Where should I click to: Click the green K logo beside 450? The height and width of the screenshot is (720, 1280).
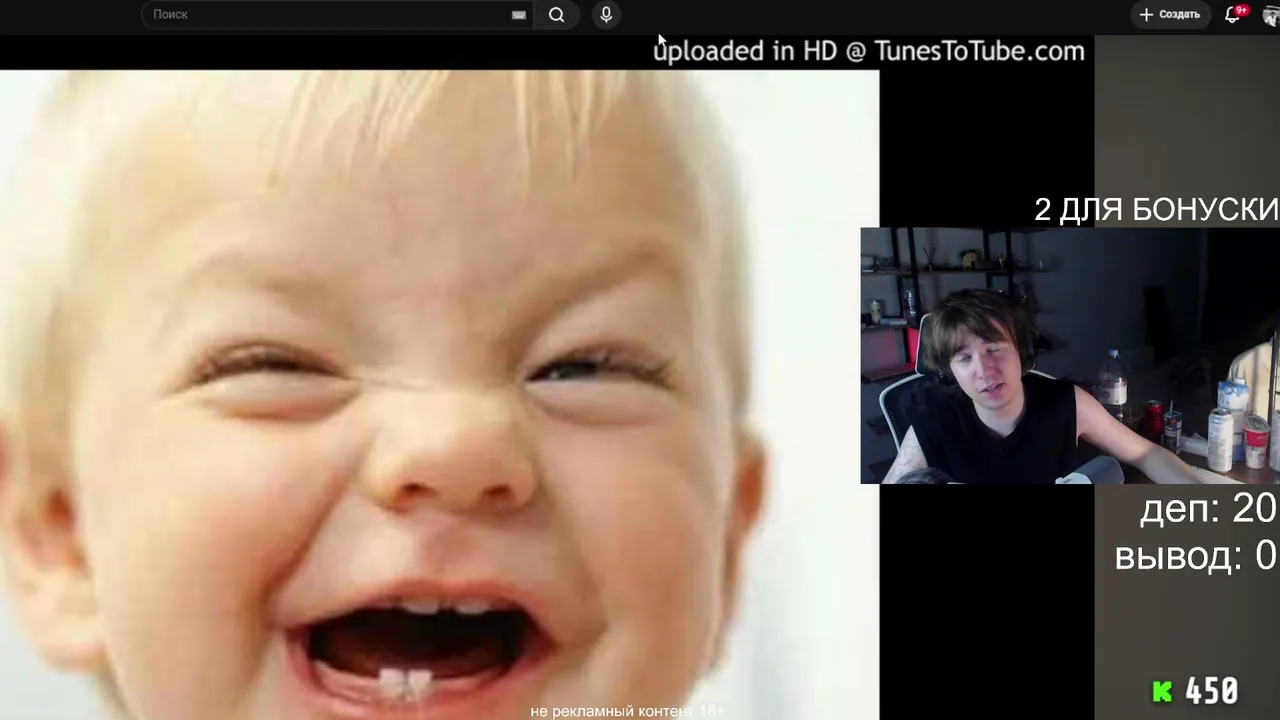click(x=1162, y=691)
